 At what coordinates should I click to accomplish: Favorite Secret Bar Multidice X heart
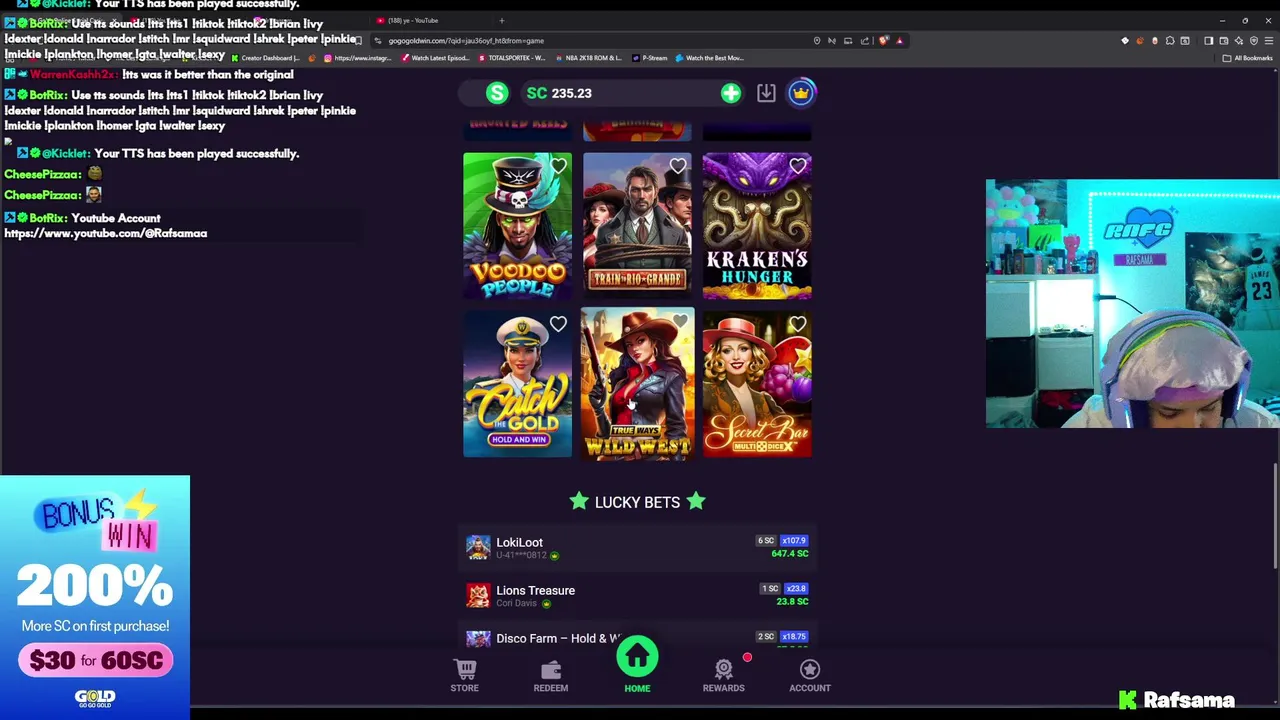[x=797, y=324]
